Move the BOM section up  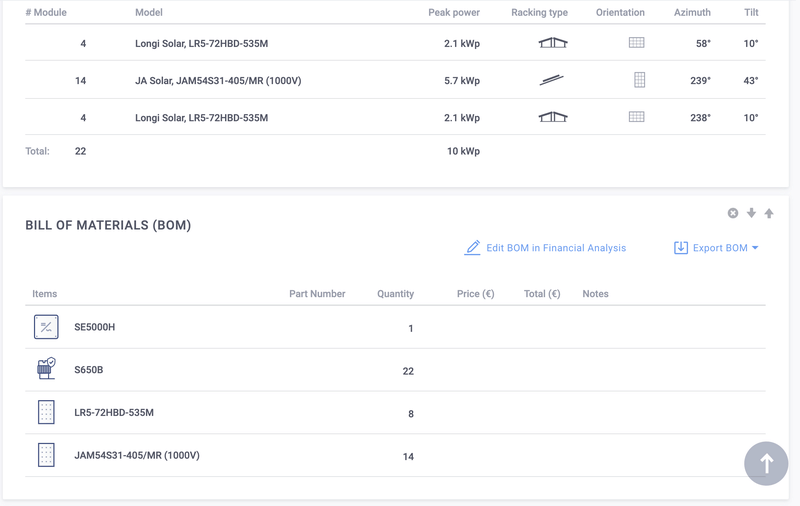pyautogui.click(x=769, y=213)
